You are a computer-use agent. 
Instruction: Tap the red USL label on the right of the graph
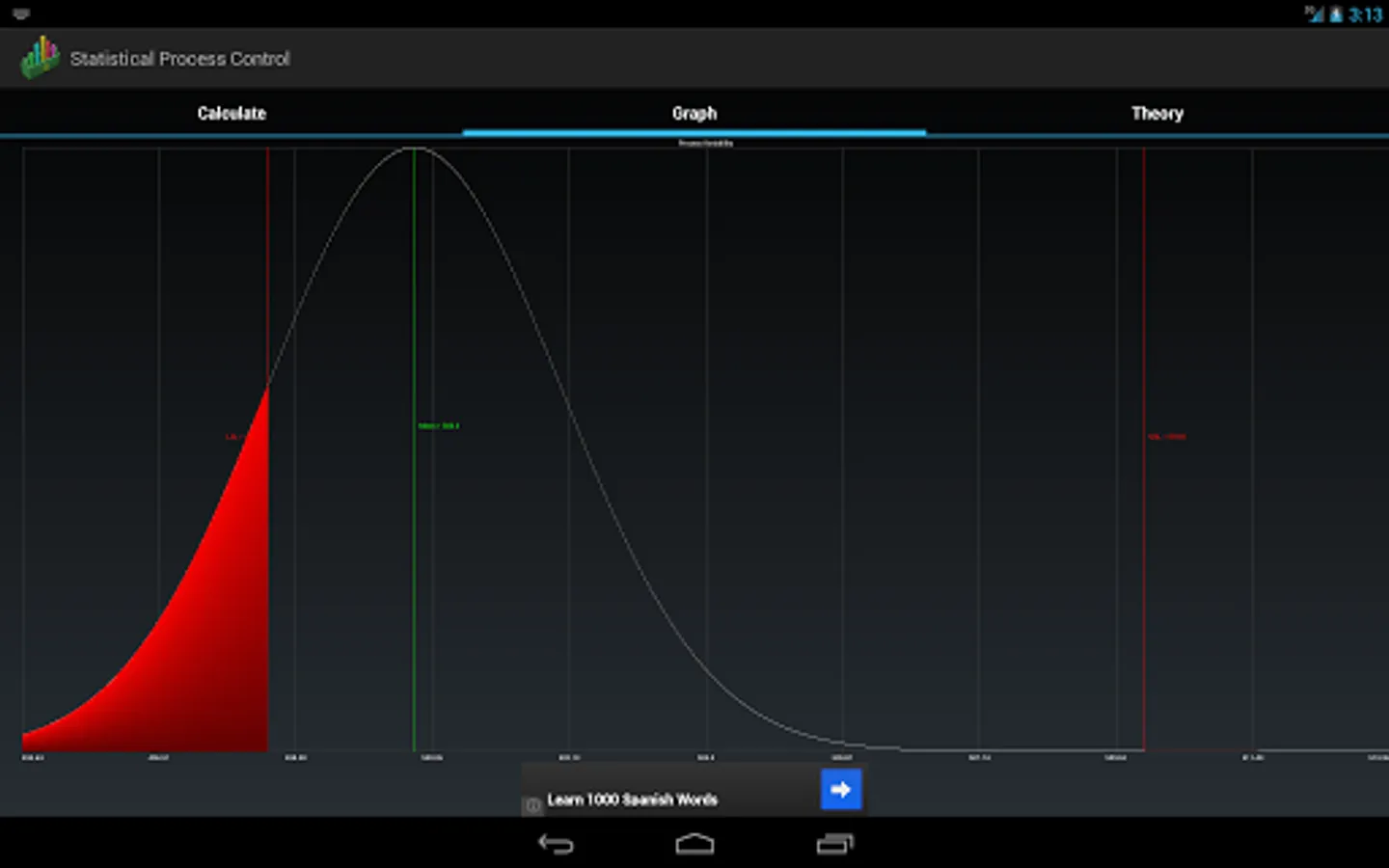(x=1167, y=437)
